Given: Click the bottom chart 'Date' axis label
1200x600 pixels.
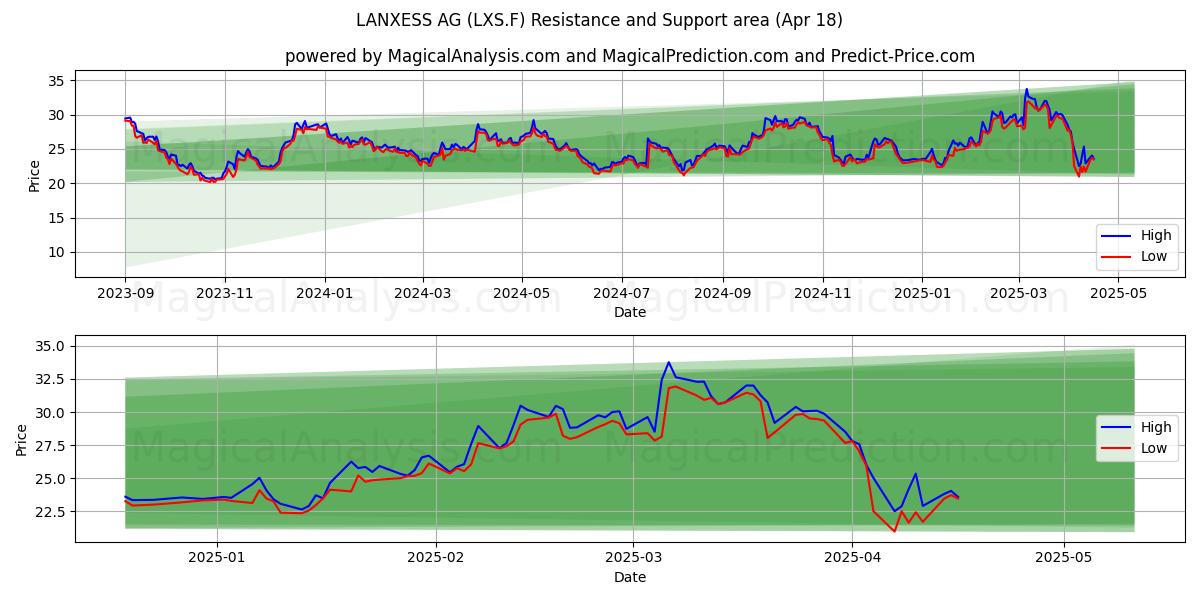Looking at the screenshot, I should (630, 577).
